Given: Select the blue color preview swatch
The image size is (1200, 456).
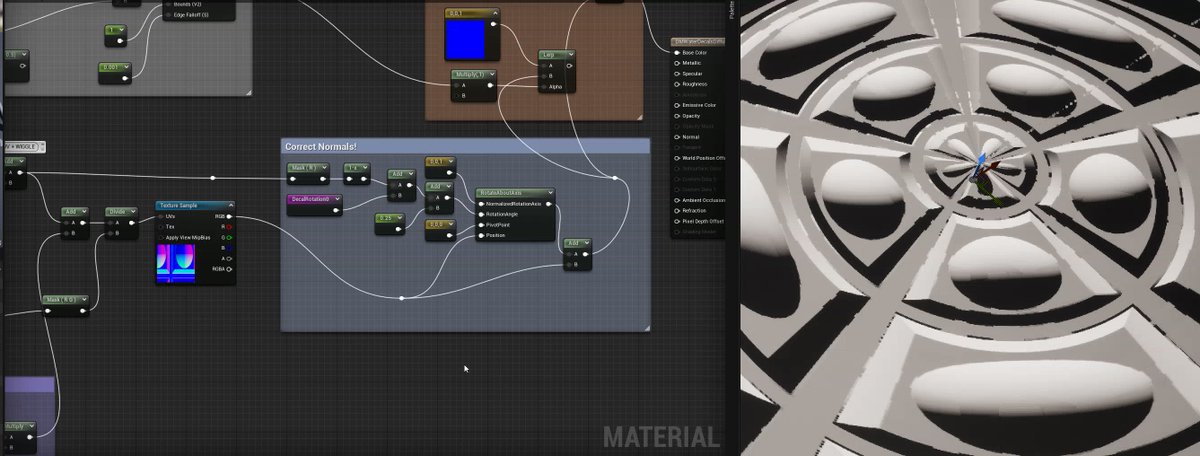Looking at the screenshot, I should tap(465, 38).
